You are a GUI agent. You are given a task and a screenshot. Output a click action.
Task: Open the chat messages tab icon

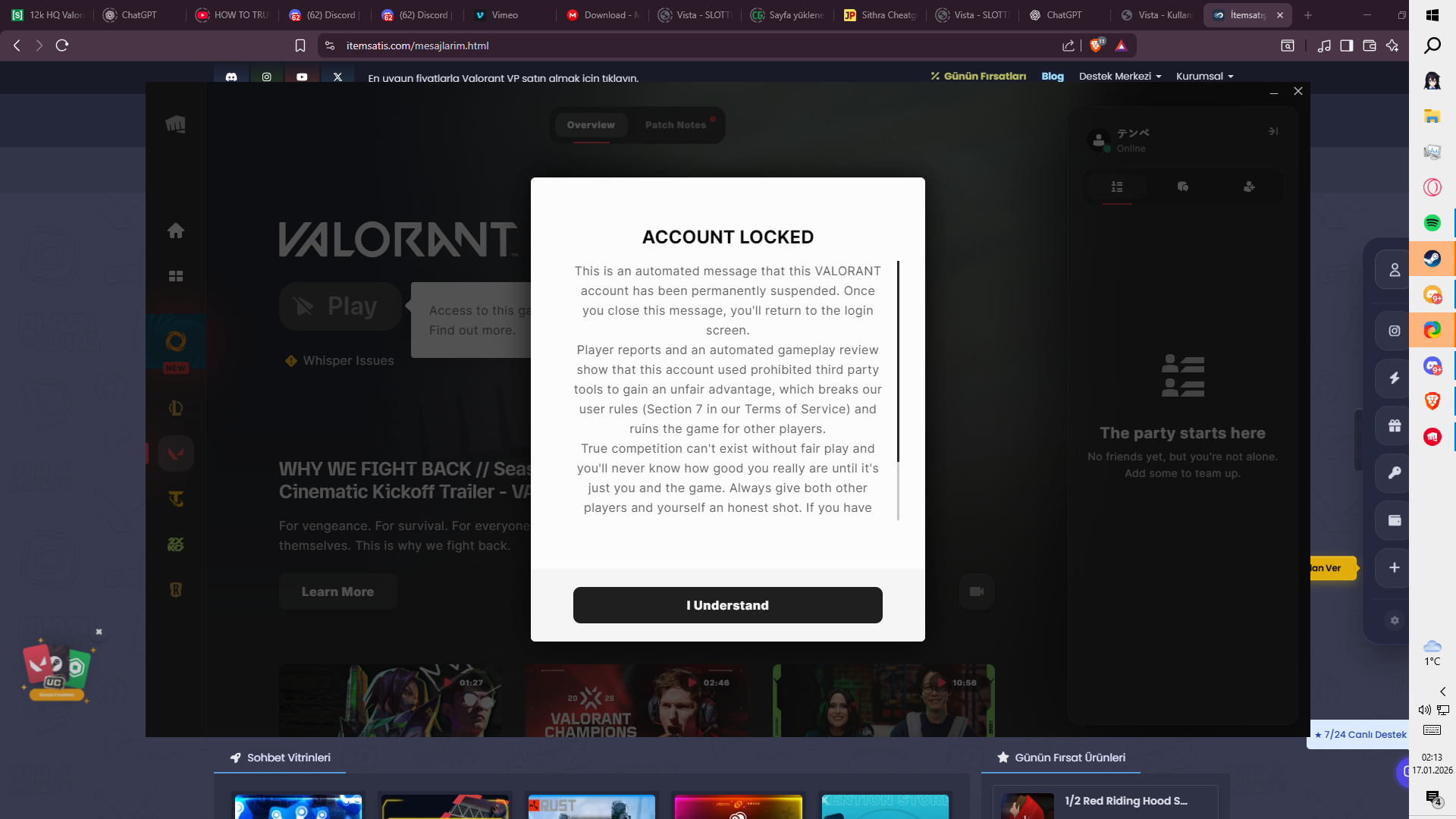tap(1183, 187)
